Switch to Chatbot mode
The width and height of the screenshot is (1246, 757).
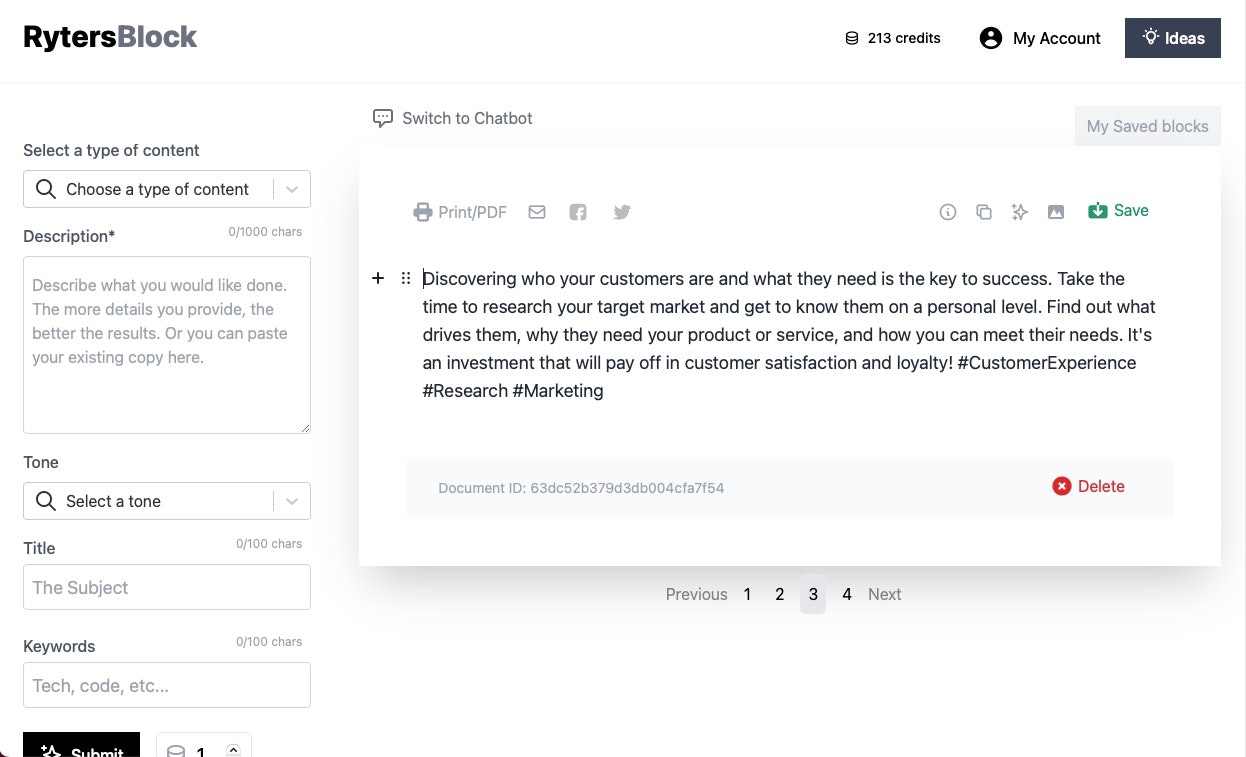(452, 118)
